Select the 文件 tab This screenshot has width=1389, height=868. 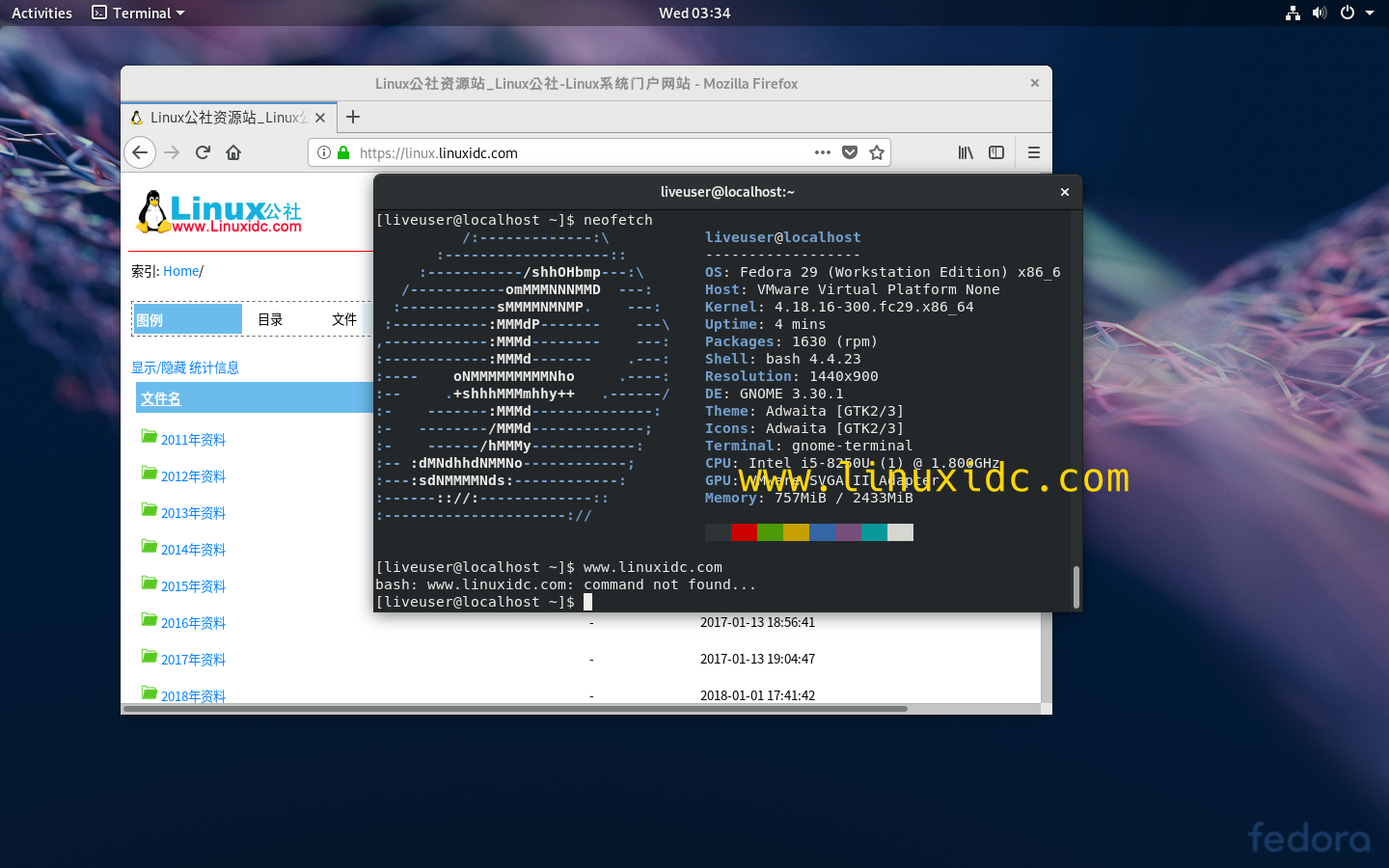344,319
